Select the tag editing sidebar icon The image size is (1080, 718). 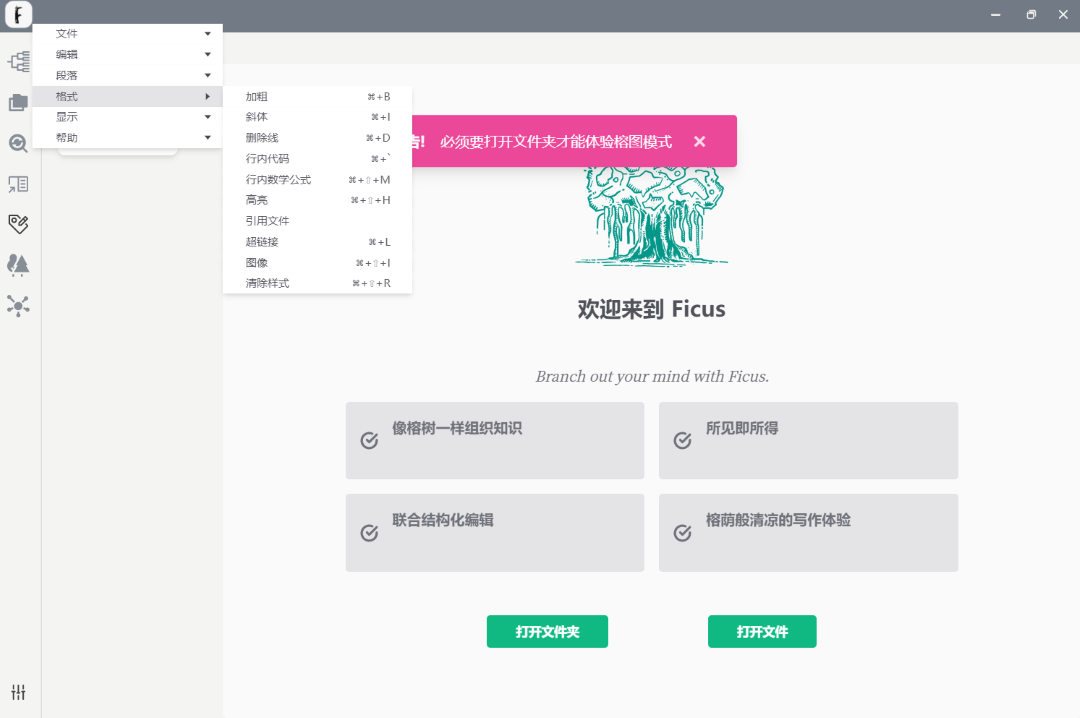point(18,224)
